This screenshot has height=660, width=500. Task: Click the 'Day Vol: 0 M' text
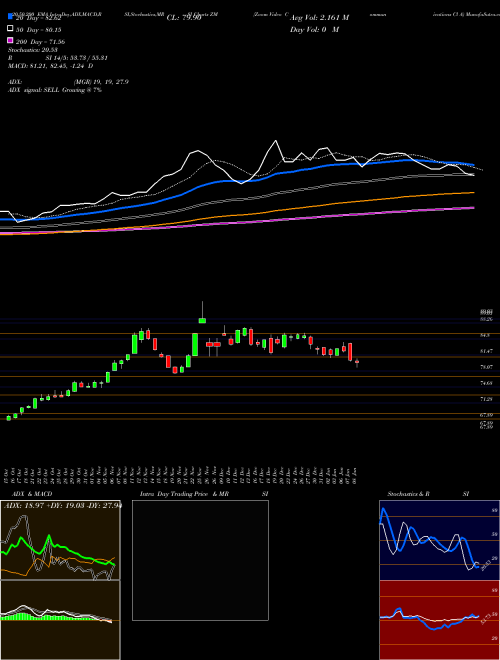point(314,30)
